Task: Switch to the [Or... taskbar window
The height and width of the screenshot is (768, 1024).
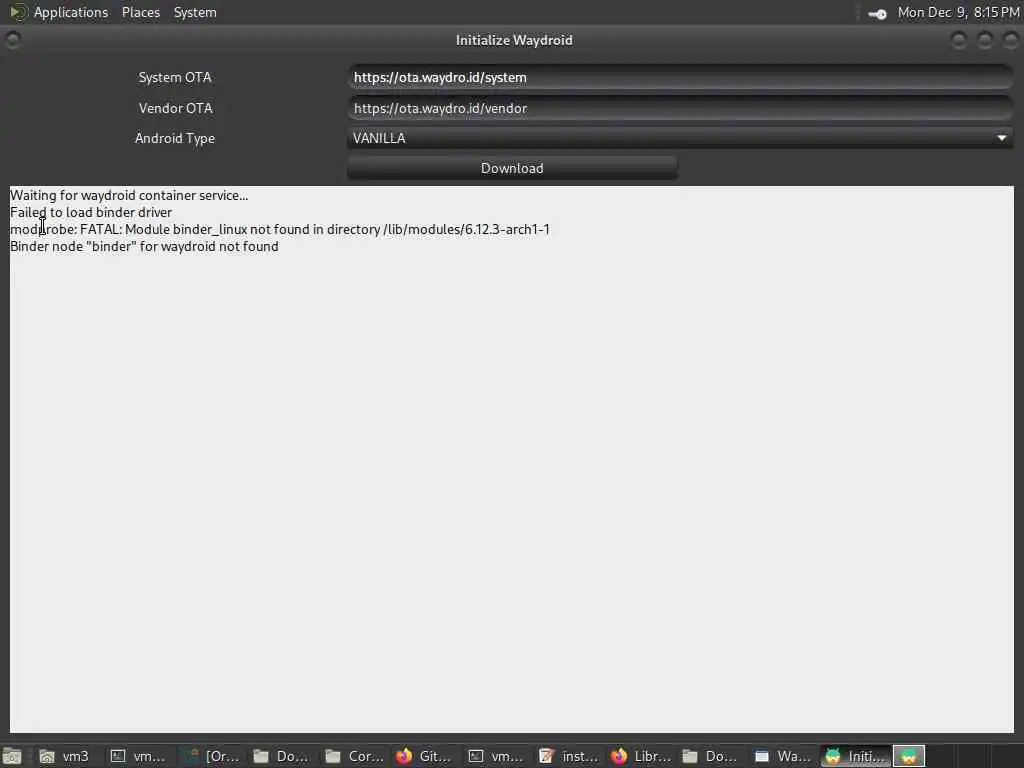Action: pos(210,756)
